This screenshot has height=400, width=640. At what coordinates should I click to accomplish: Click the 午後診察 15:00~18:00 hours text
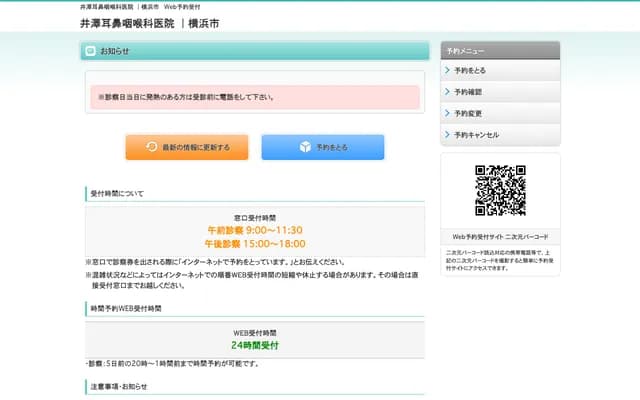pos(255,243)
